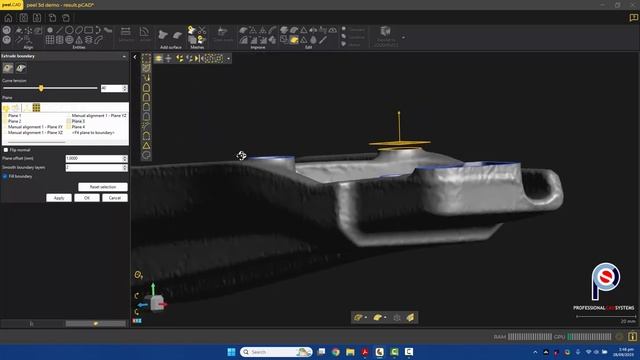Select the Slot entity icon
This screenshot has width=640, height=360.
pos(79,30)
